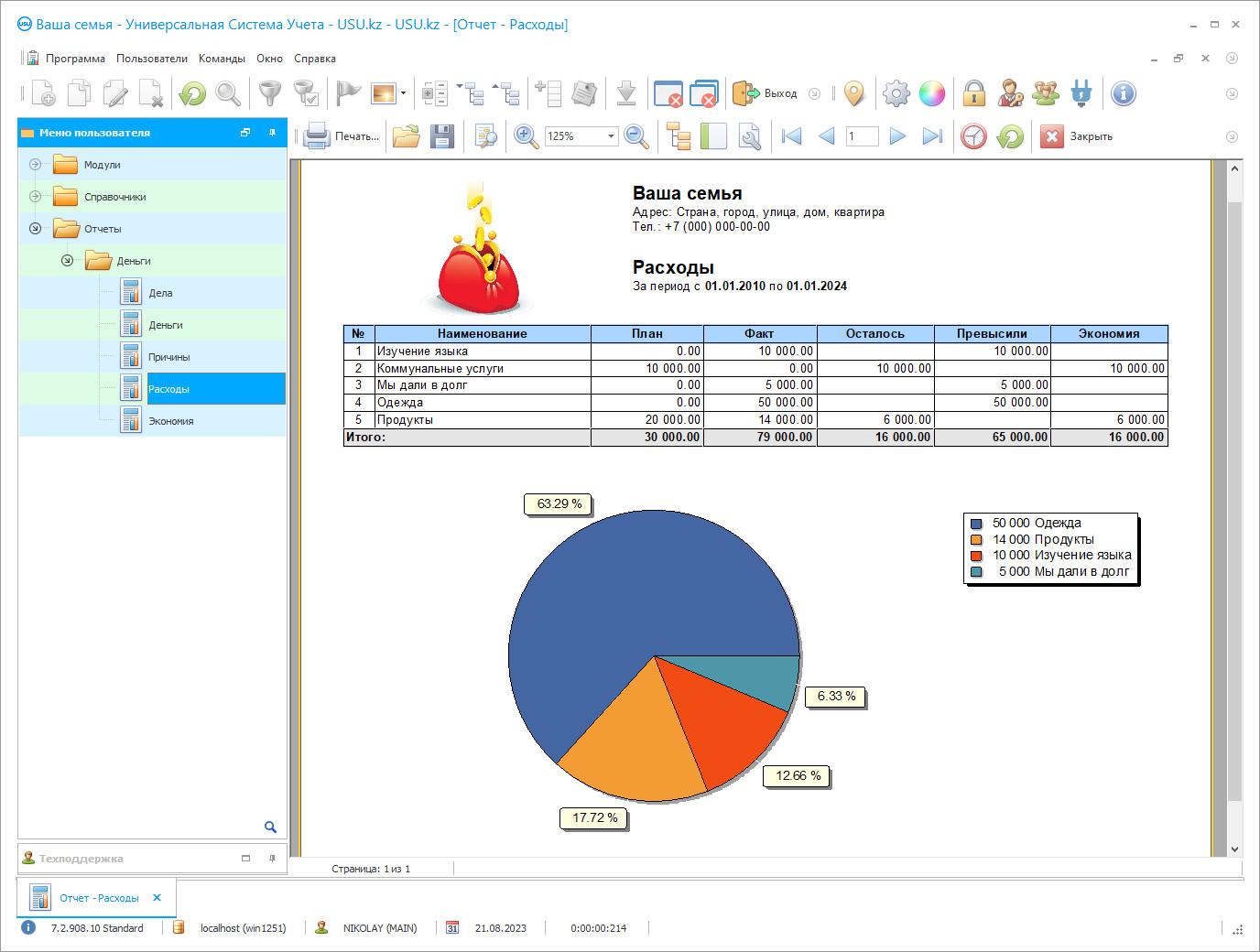Click the copy record icon
The height and width of the screenshot is (952, 1260).
pyautogui.click(x=80, y=93)
